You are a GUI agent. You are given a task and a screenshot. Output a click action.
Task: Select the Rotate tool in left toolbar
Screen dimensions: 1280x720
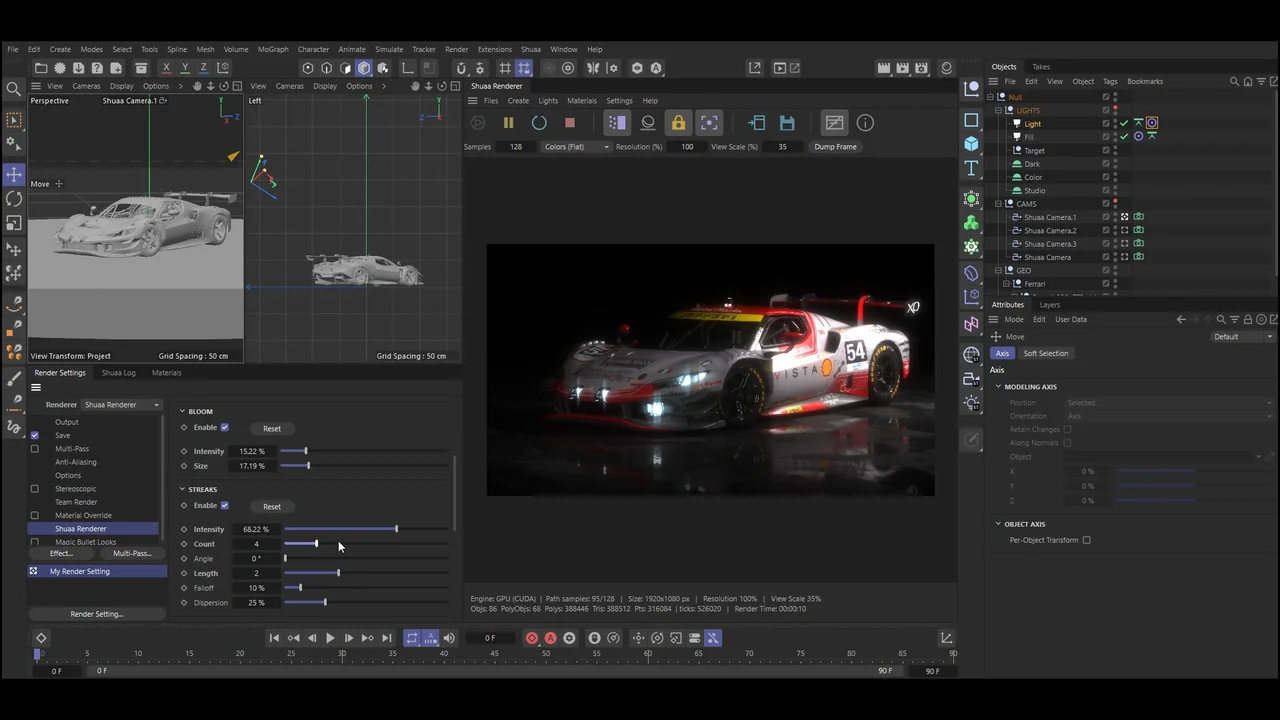(14, 199)
